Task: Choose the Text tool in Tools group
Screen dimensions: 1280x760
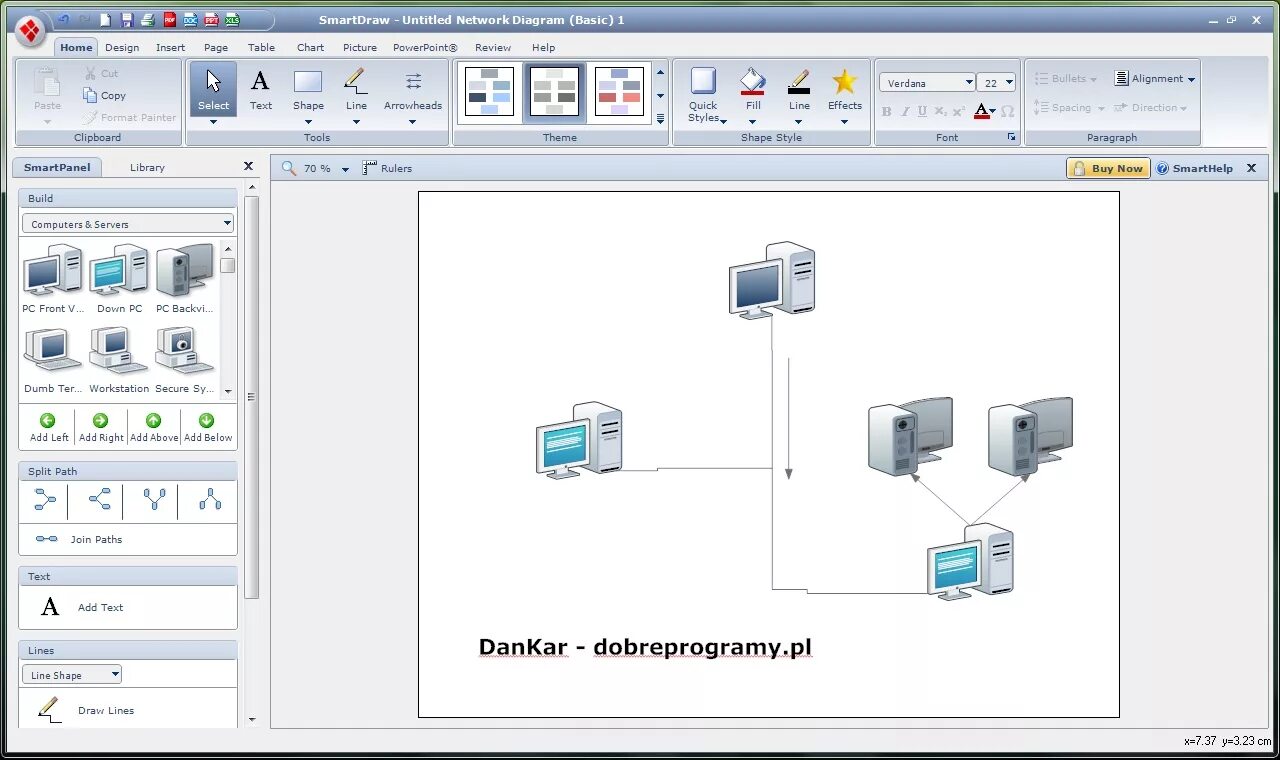Action: click(260, 90)
